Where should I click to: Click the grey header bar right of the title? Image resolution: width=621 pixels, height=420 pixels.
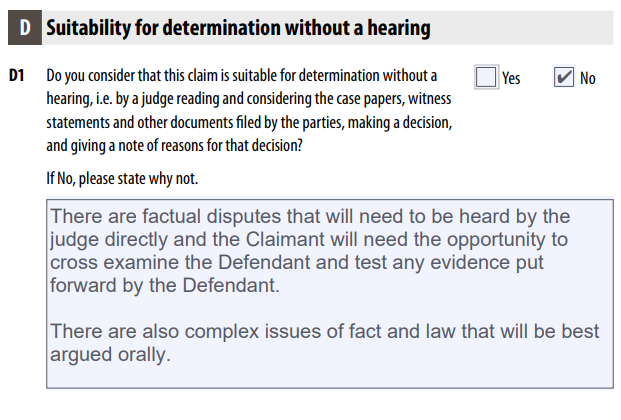coord(523,28)
